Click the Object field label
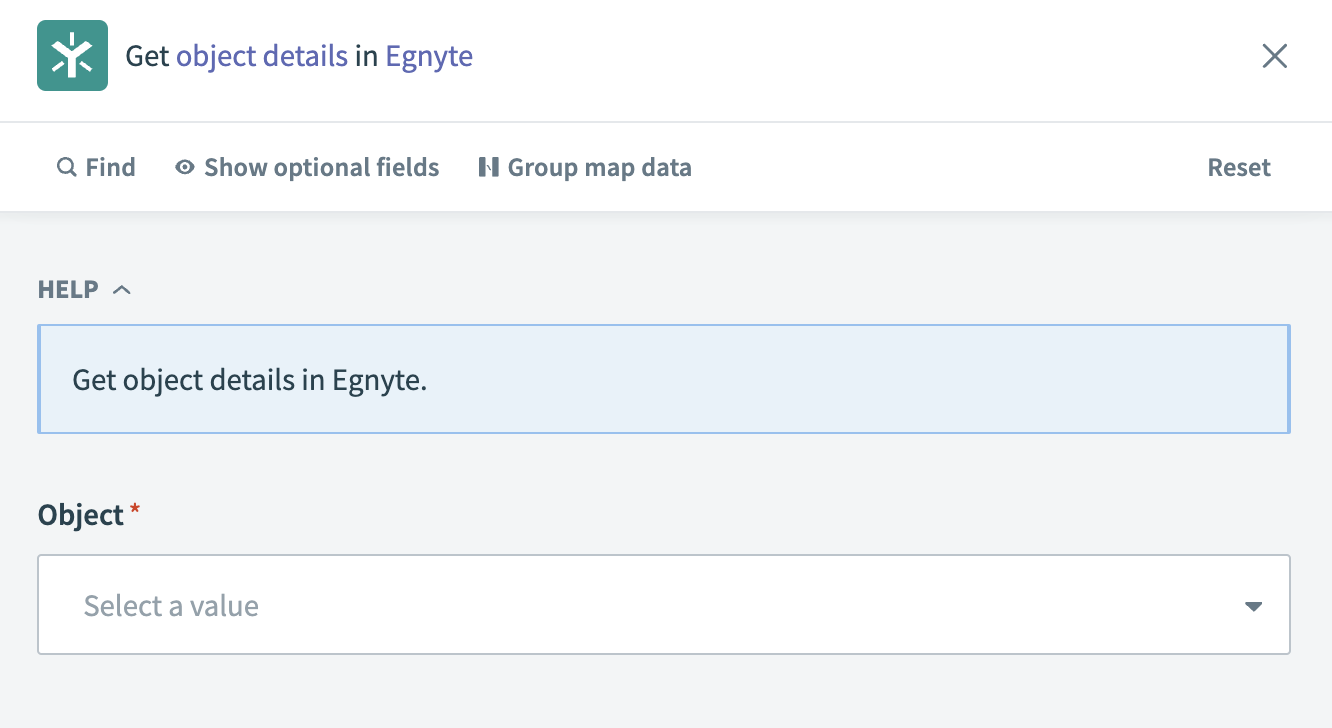The image size is (1332, 728). click(x=80, y=515)
